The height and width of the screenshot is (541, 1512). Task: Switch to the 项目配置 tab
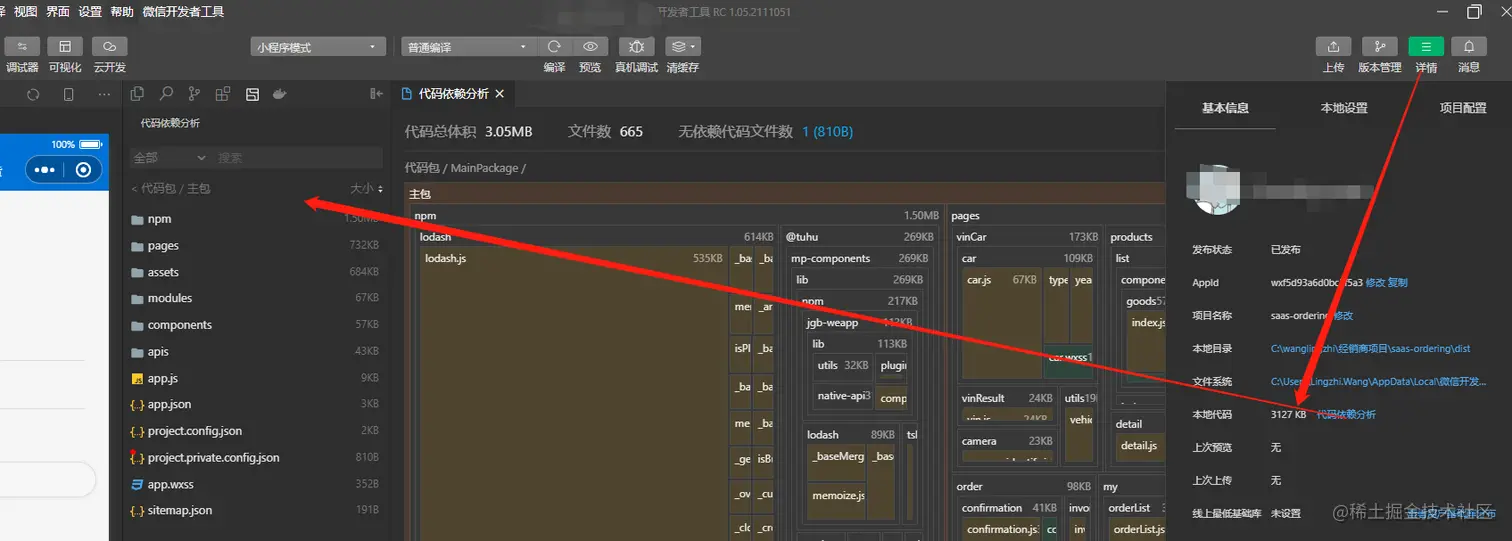[x=1463, y=107]
